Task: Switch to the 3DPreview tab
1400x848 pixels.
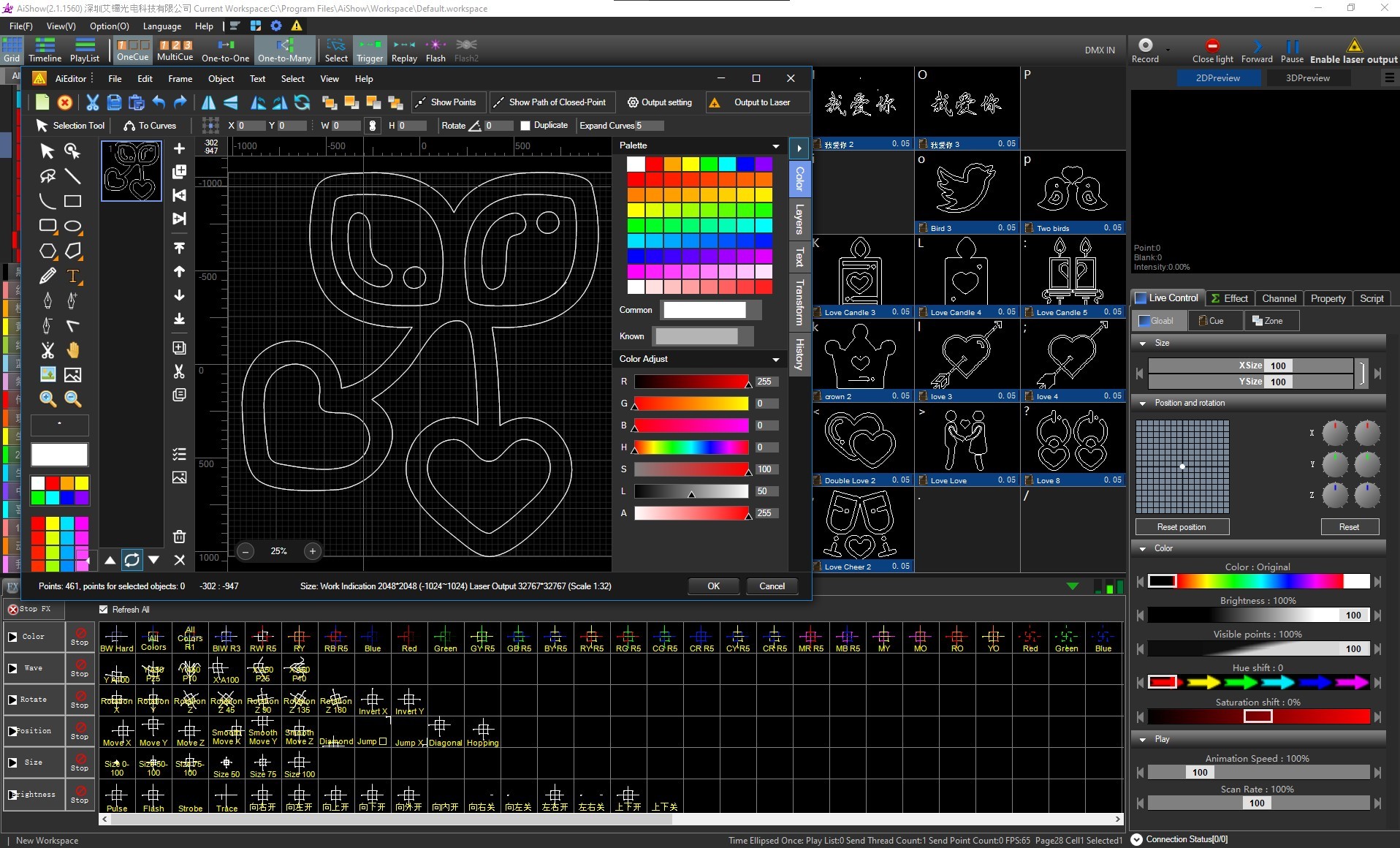Action: tap(1307, 78)
